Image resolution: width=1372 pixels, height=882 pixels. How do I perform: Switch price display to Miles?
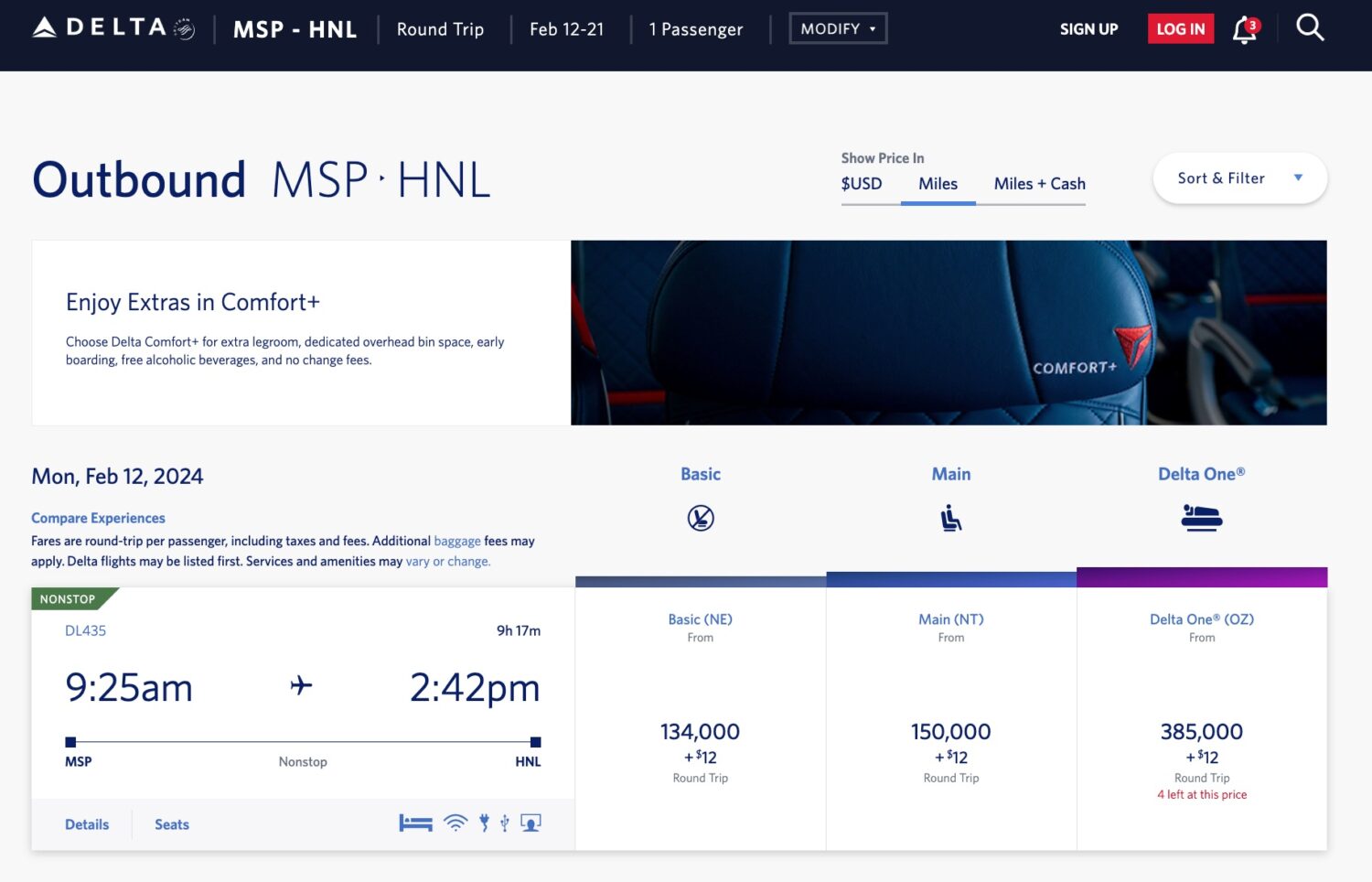click(938, 184)
